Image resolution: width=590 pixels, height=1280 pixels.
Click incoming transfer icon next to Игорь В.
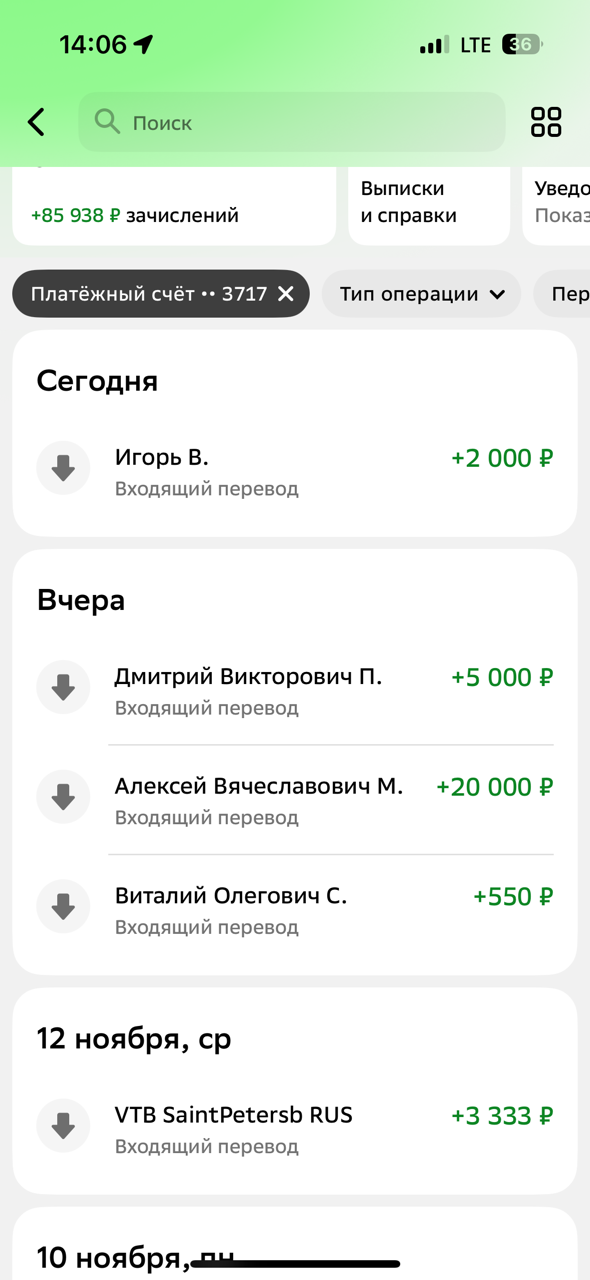coord(63,467)
